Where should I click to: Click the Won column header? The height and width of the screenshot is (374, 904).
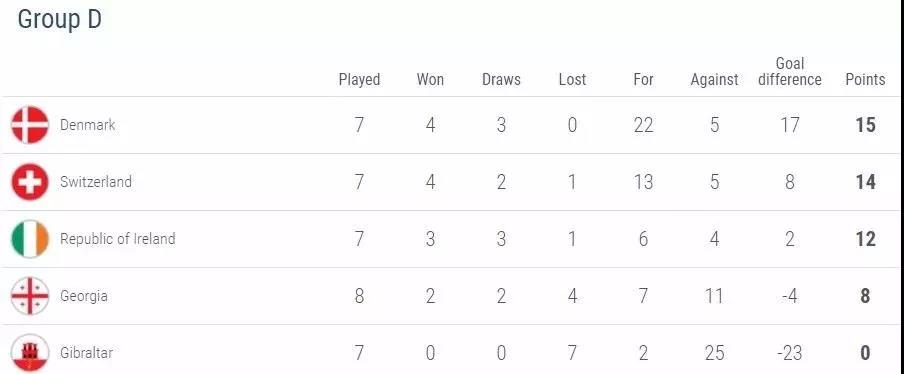[x=430, y=80]
